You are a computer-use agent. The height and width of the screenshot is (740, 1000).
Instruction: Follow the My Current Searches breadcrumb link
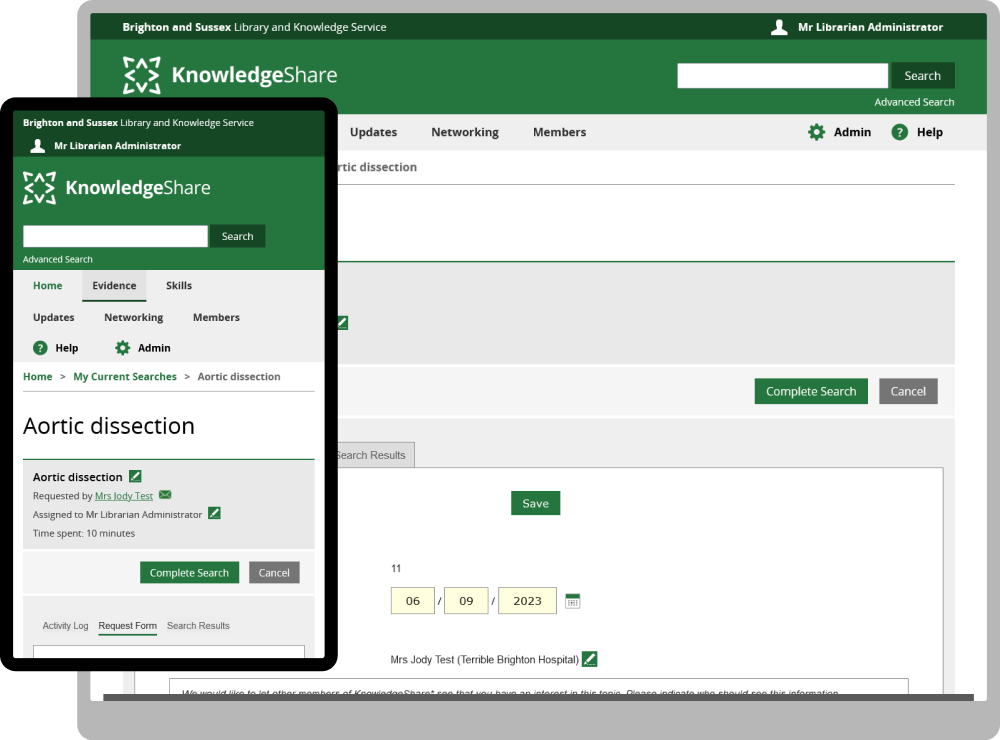[x=125, y=377]
